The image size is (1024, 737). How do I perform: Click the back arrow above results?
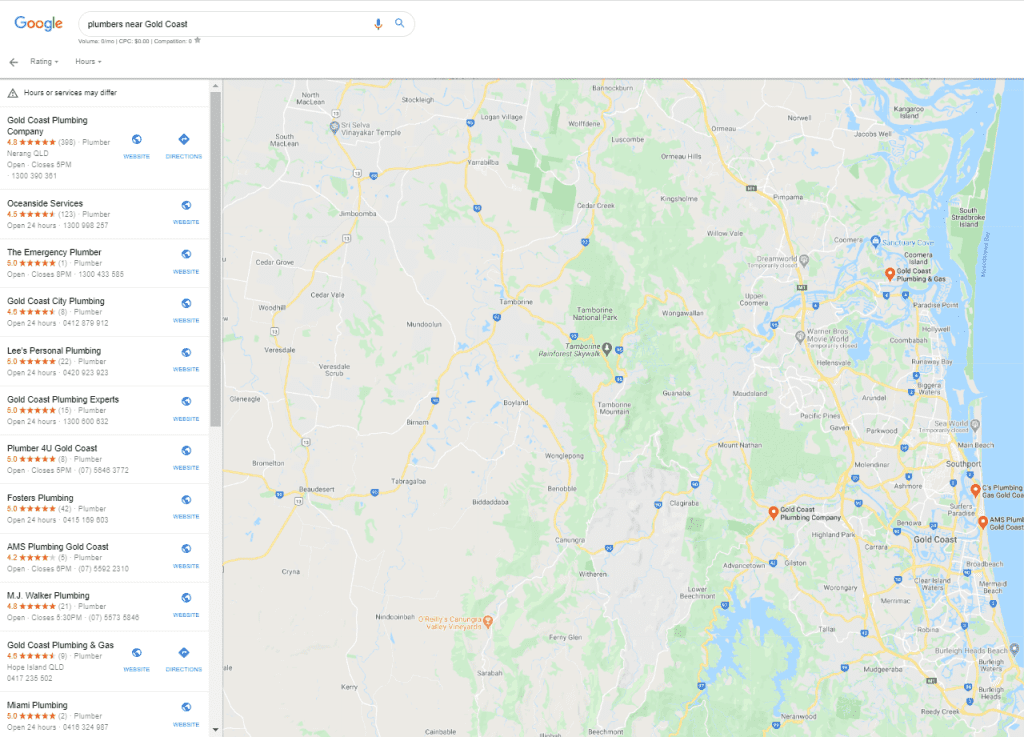14,62
